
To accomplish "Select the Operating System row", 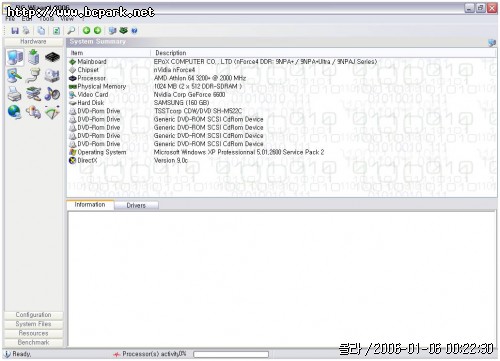I will coord(282,152).
